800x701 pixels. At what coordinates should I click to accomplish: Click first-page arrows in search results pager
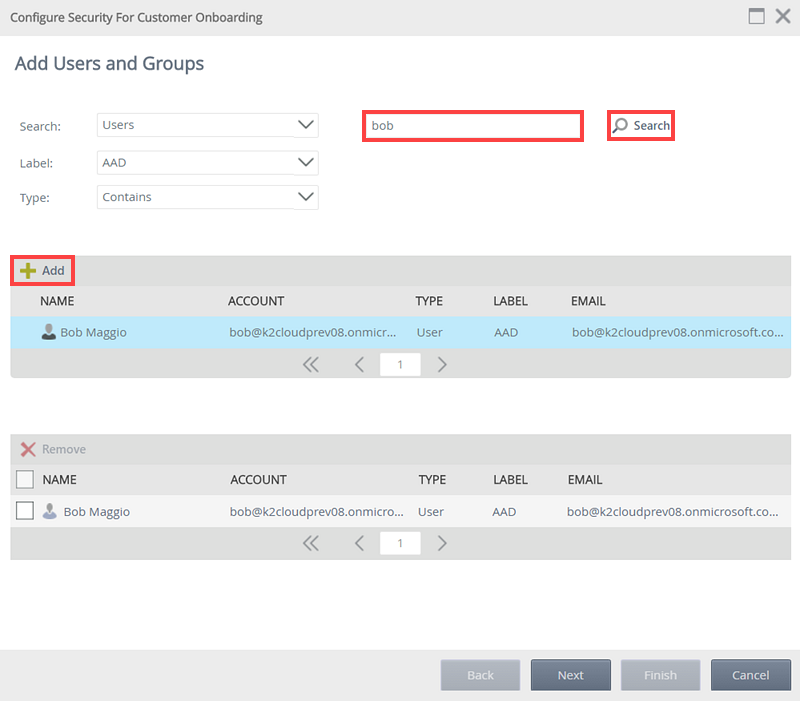(x=310, y=365)
